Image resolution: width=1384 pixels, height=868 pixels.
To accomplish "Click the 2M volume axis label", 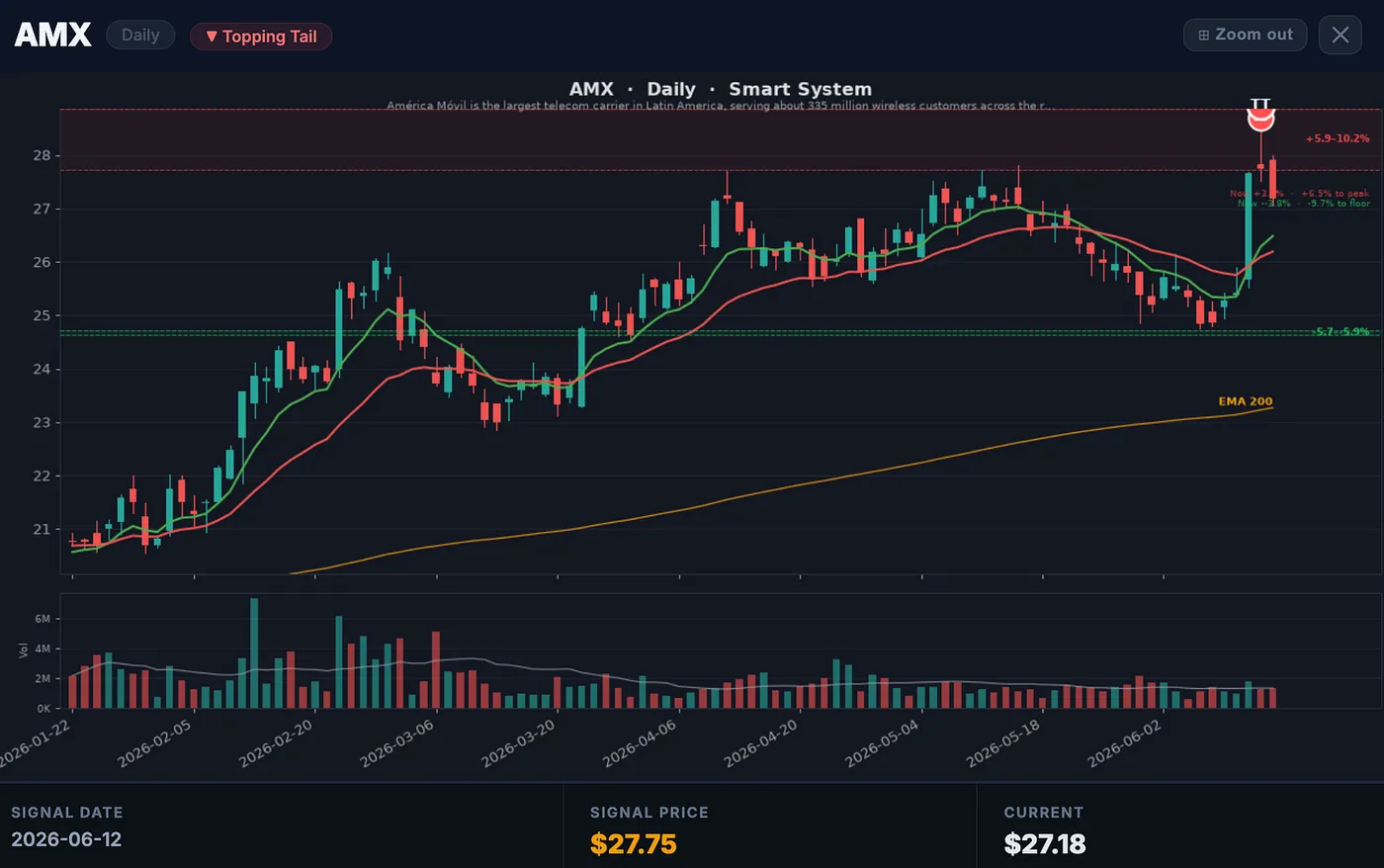I will pyautogui.click(x=43, y=679).
